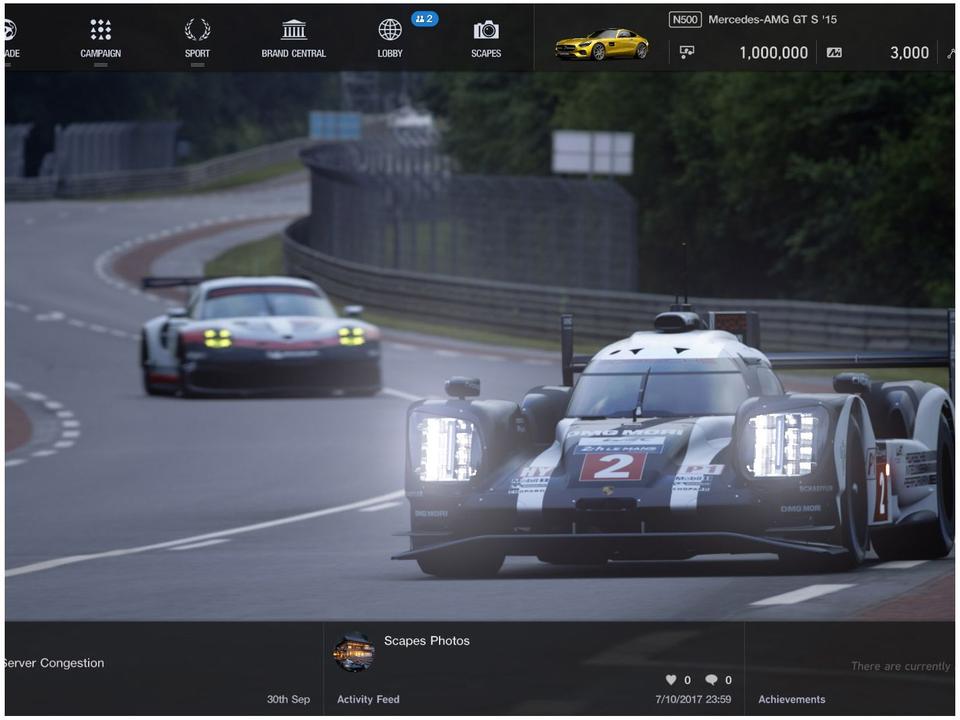Open the Achievements tab
The width and height of the screenshot is (960, 720).
(x=792, y=699)
